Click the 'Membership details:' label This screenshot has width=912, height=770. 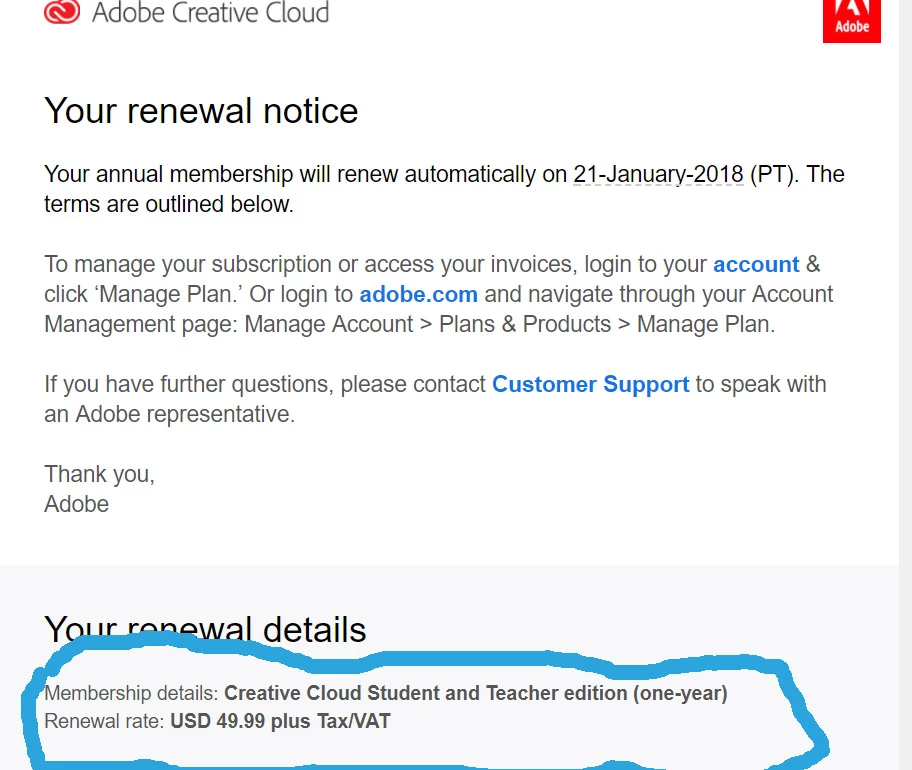131,693
